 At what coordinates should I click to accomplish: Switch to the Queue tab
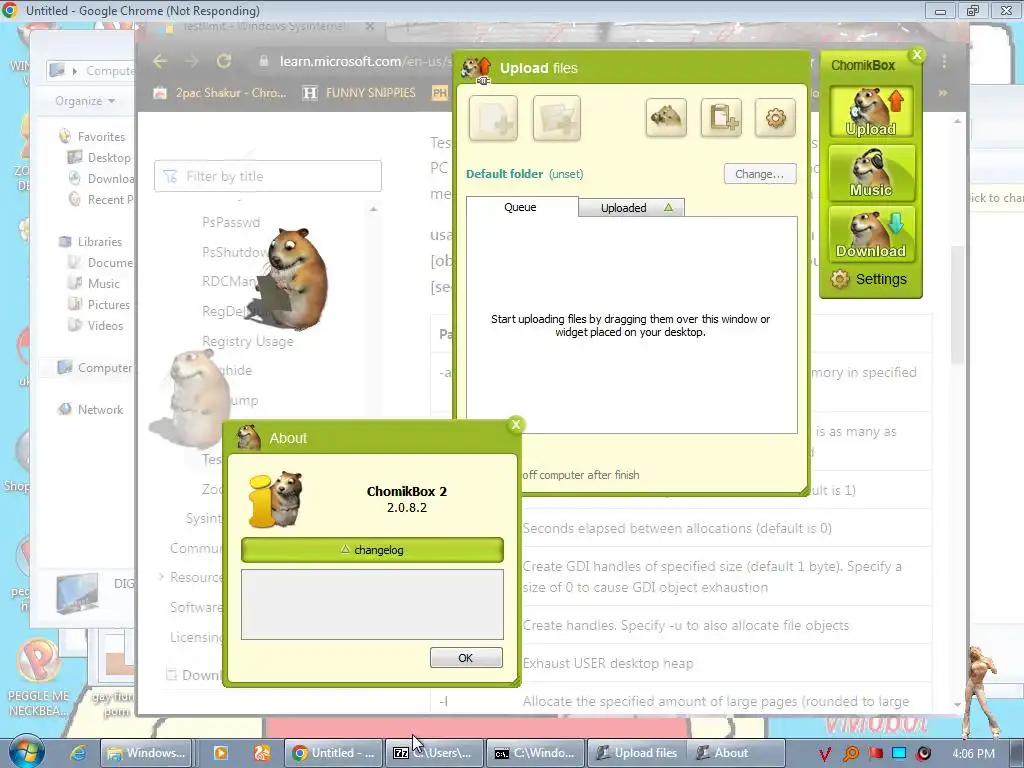click(521, 207)
